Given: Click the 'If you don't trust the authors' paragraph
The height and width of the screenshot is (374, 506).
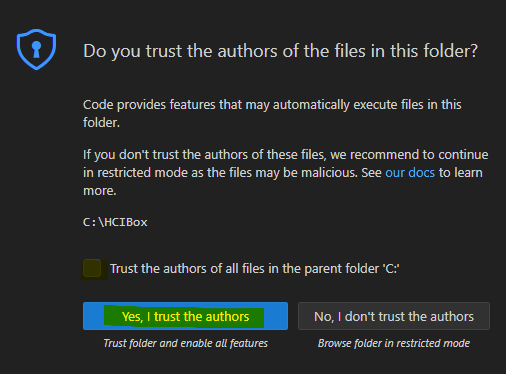Looking at the screenshot, I should 285,173.
